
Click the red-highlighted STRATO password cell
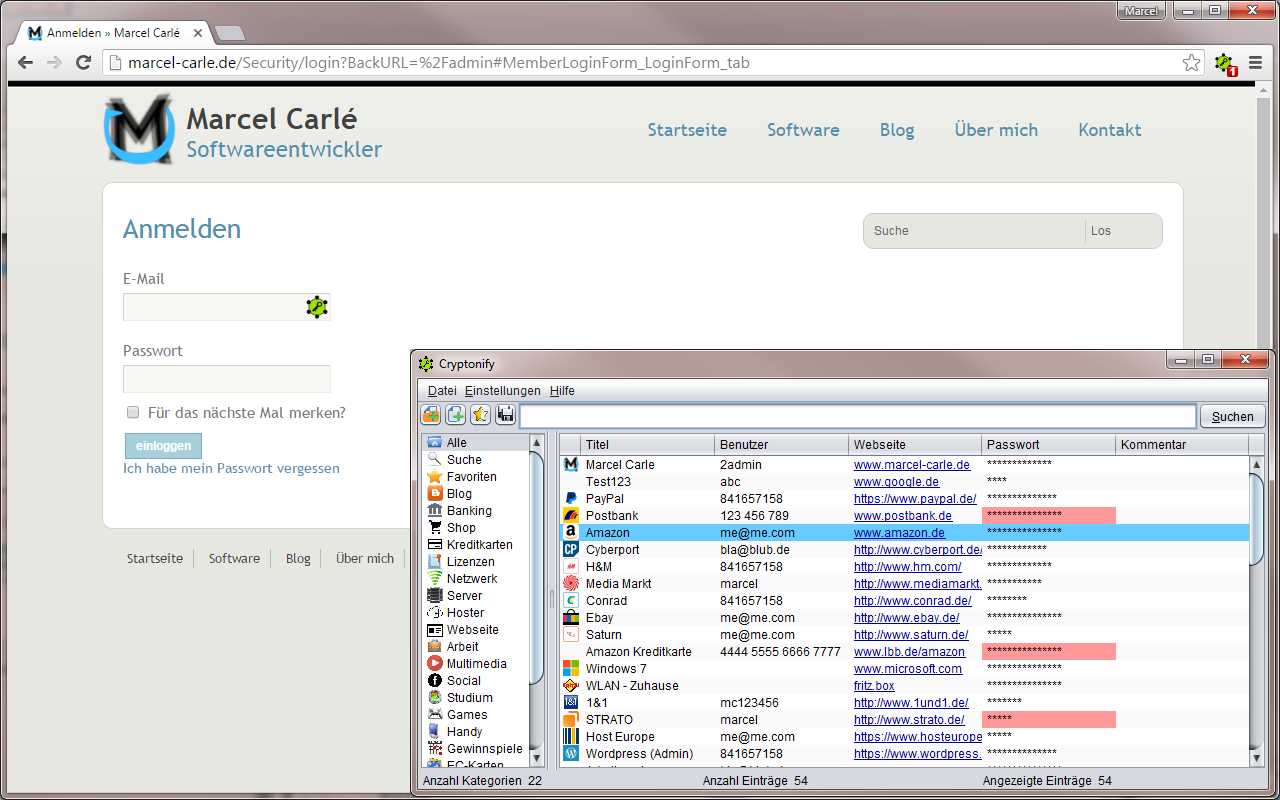point(1049,720)
